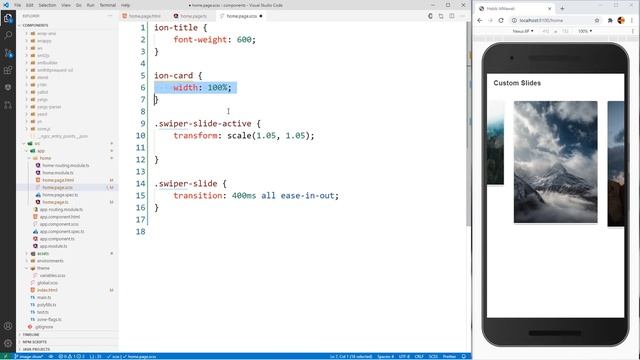This screenshot has width=640, height=360.
Task: Open the Explorer view in activity bar
Action: click(8, 18)
